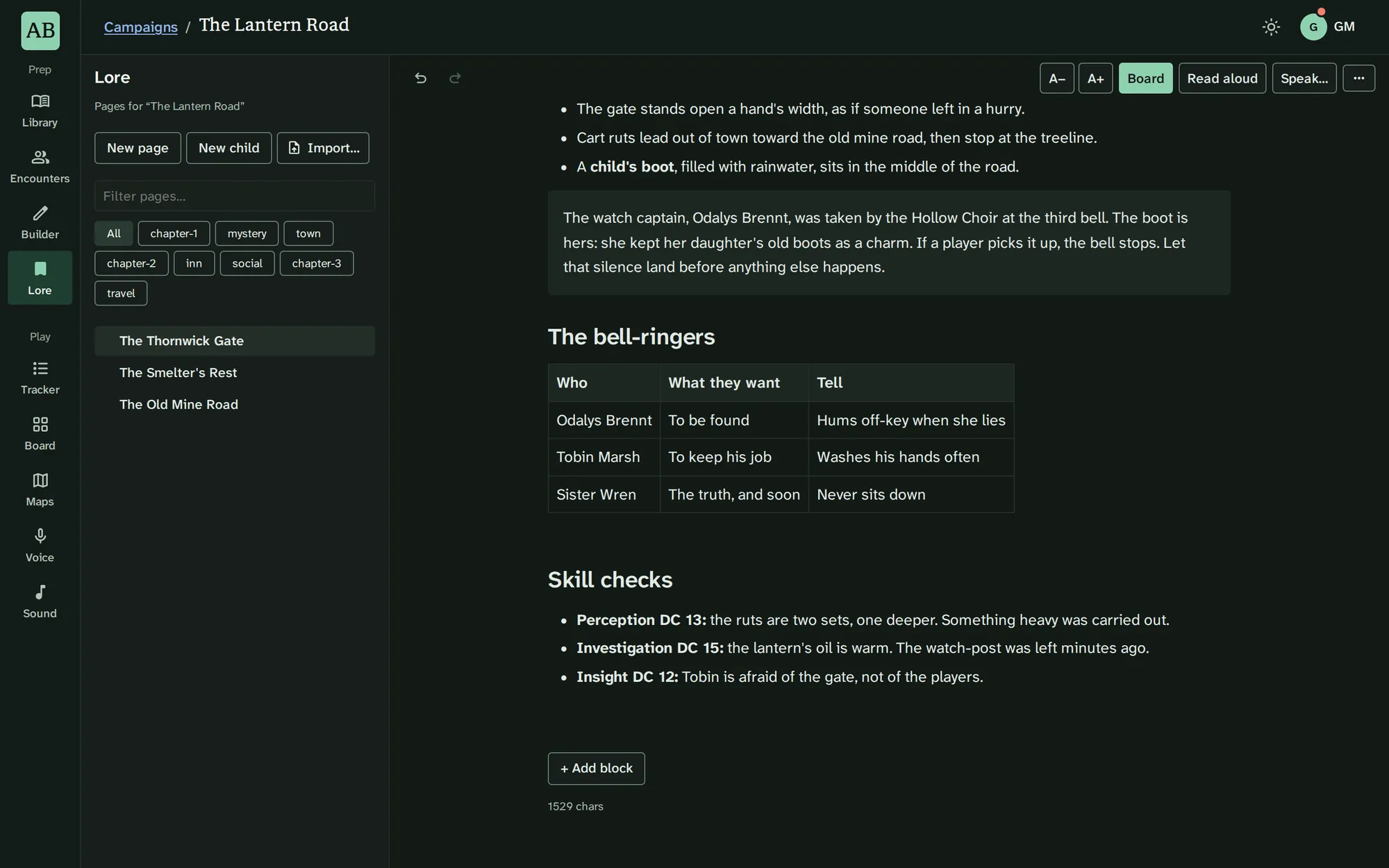Click the + Add block button
This screenshot has height=868, width=1389.
[x=596, y=769]
